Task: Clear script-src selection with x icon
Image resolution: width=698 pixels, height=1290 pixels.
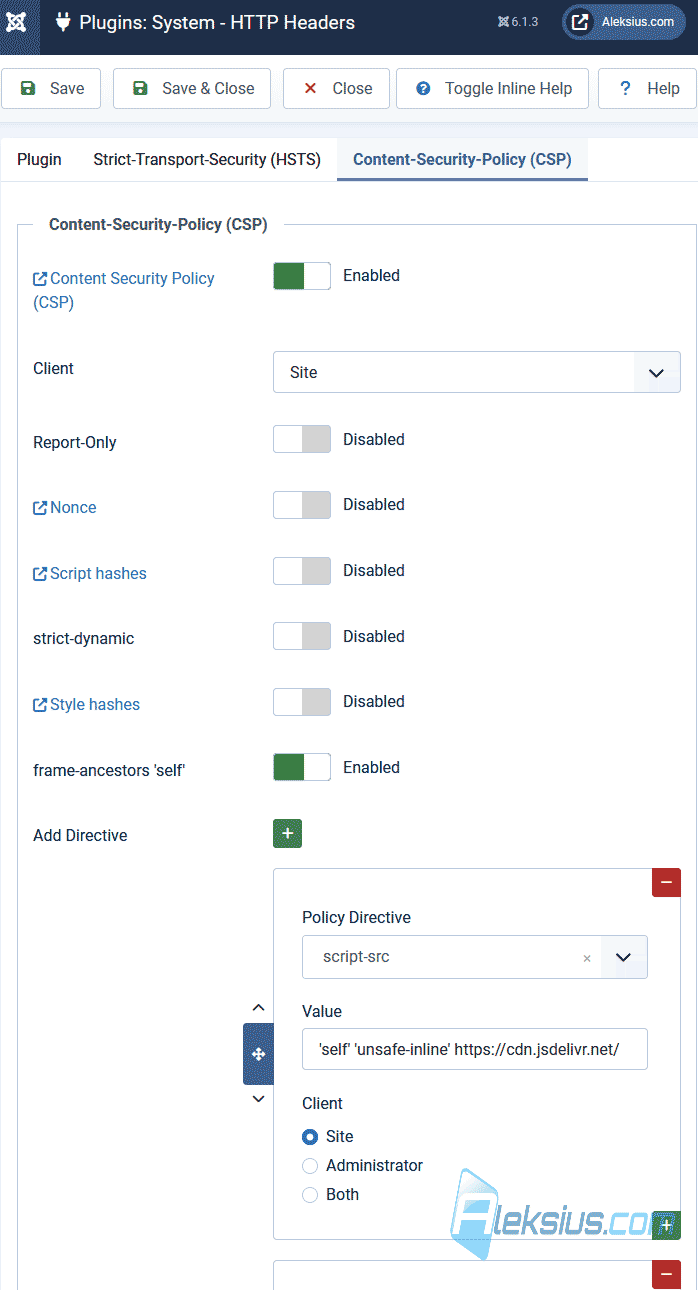Action: 587,958
